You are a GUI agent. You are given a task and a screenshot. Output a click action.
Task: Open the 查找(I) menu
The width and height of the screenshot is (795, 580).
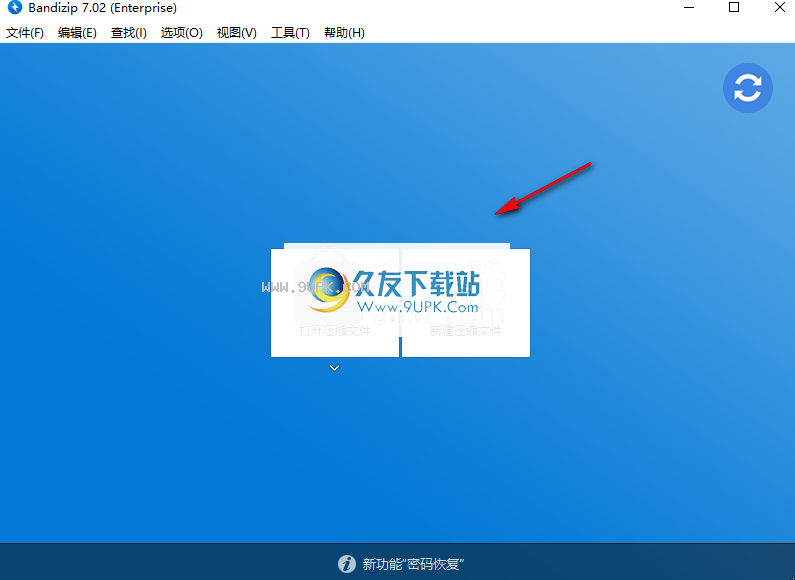pos(129,33)
